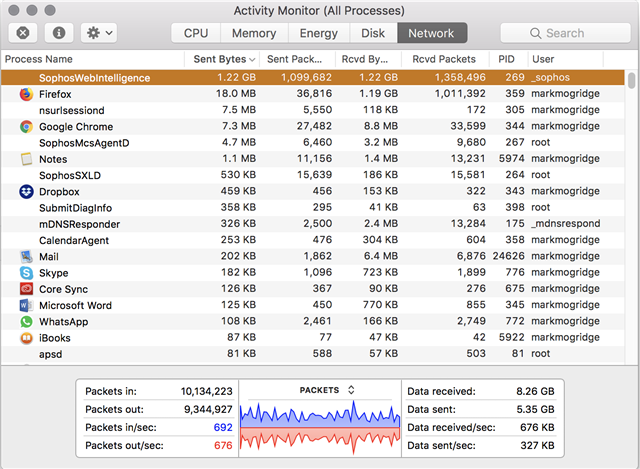Open the process info (i) button
The image size is (640, 469).
(59, 33)
